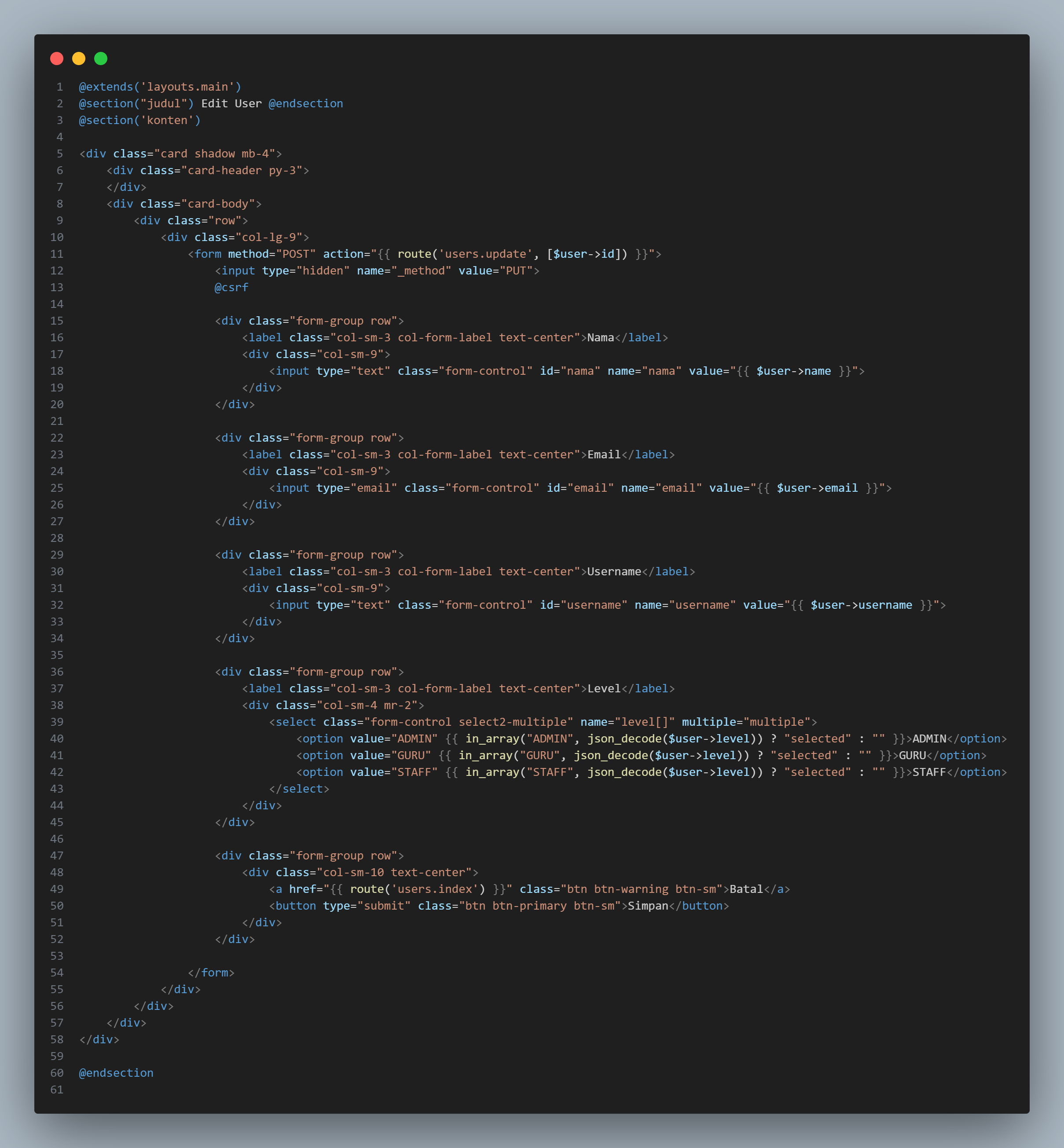Click the red close window dot

pos(56,58)
